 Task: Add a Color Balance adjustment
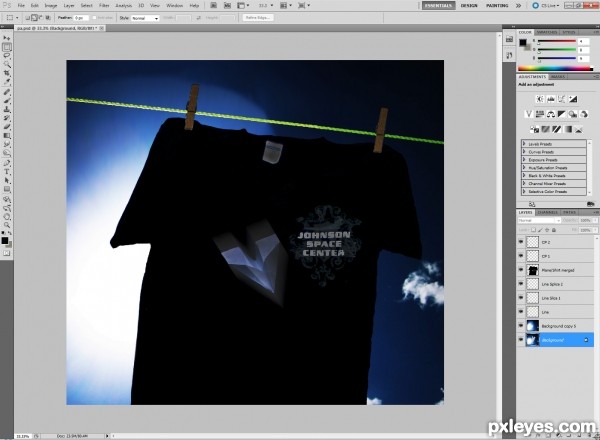(551, 114)
